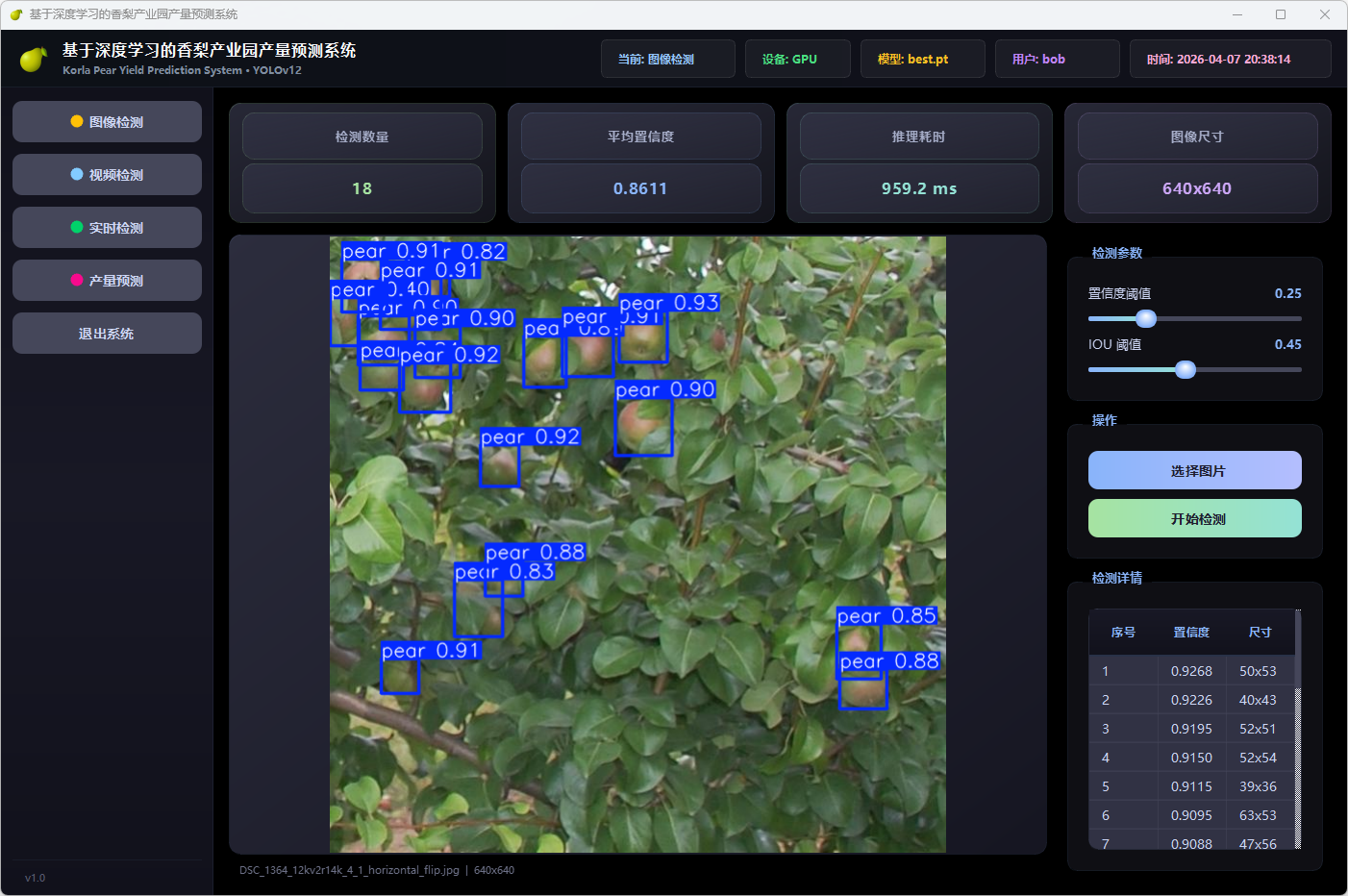
Task: Start detection with 开始检测 button
Action: point(1194,519)
